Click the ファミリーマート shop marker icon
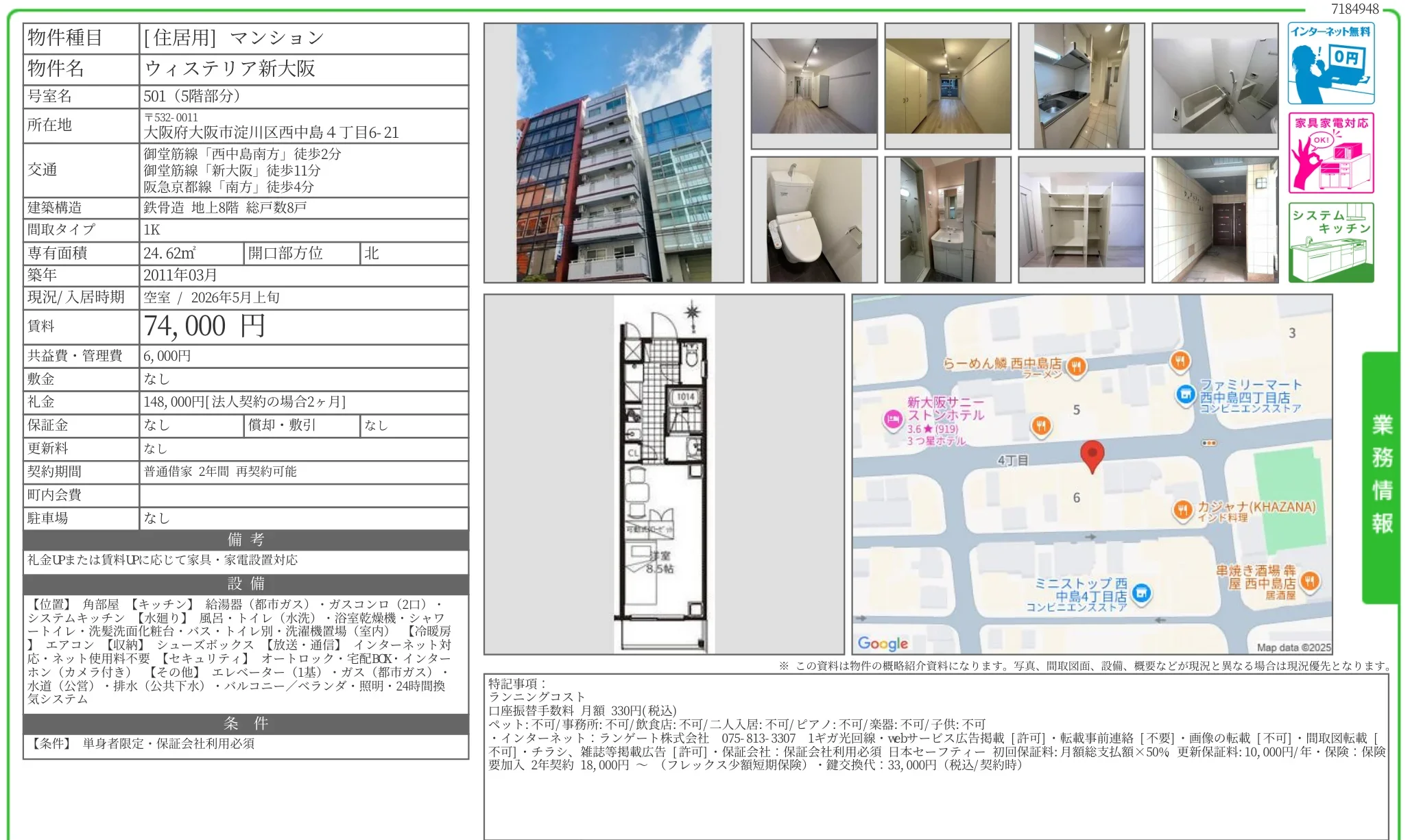The height and width of the screenshot is (840, 1410). pos(1185,394)
